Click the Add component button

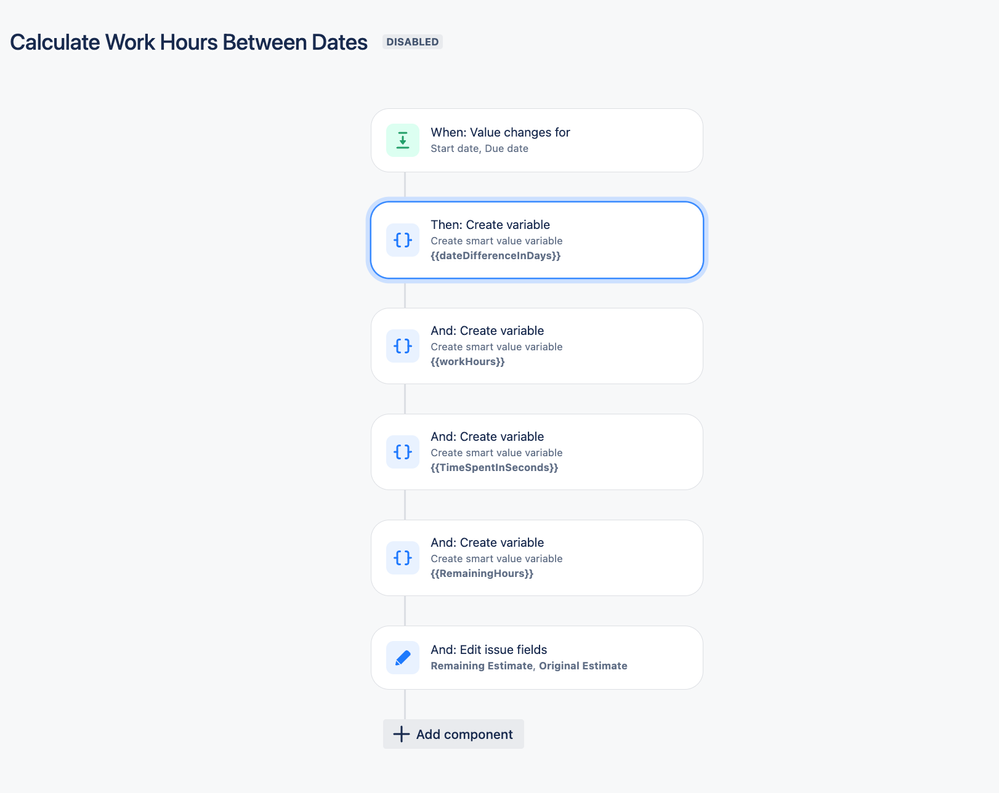click(453, 733)
